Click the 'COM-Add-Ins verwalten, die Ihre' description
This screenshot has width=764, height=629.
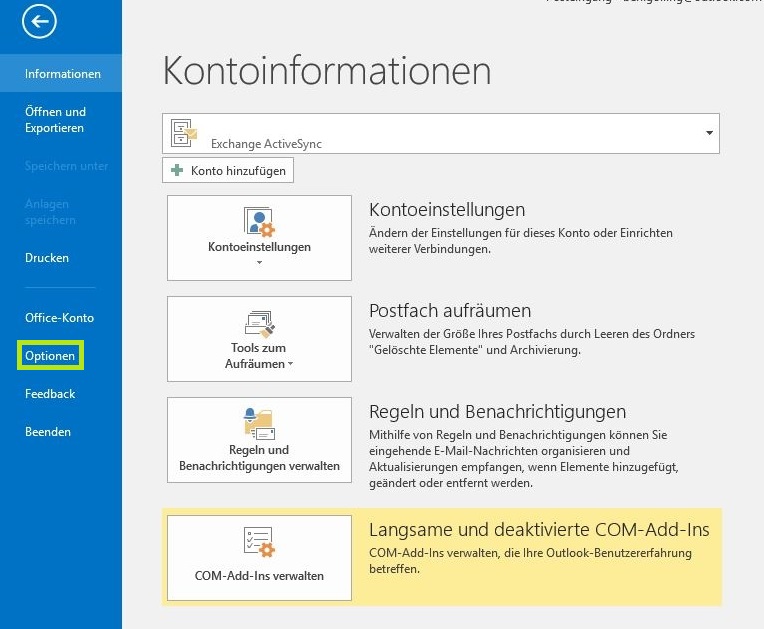tap(530, 561)
